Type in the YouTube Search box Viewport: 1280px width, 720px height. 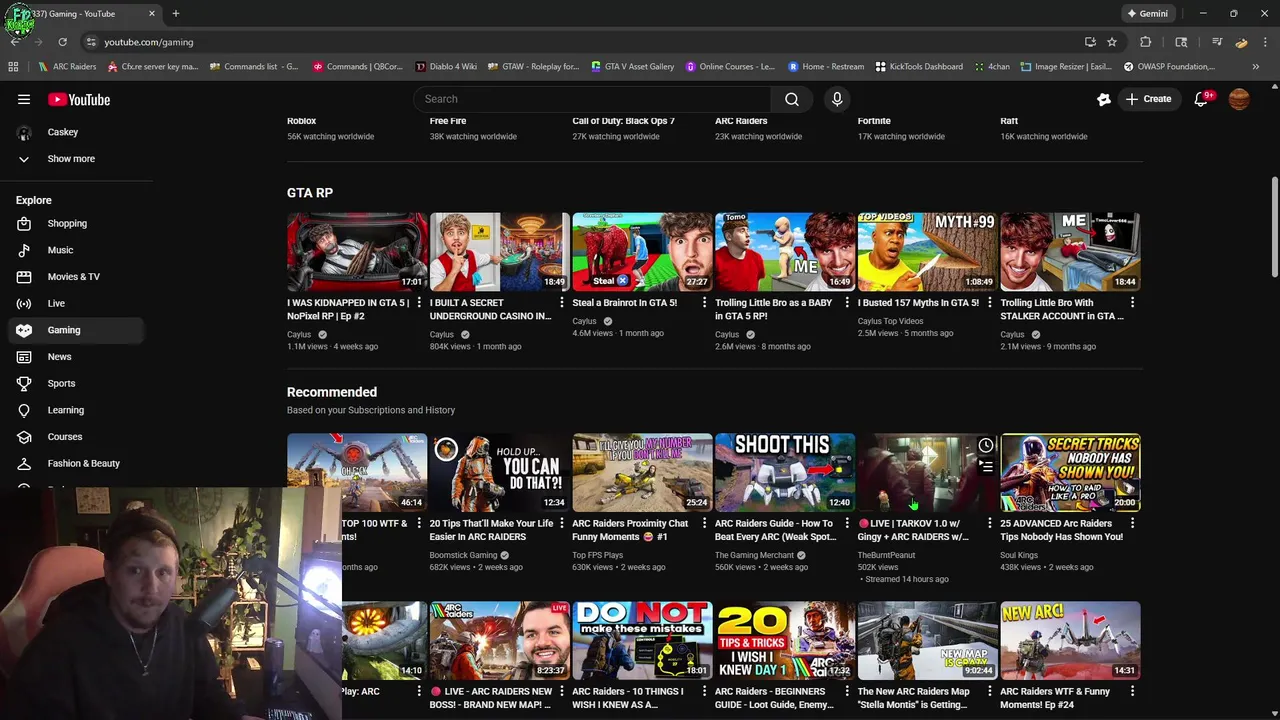click(592, 99)
